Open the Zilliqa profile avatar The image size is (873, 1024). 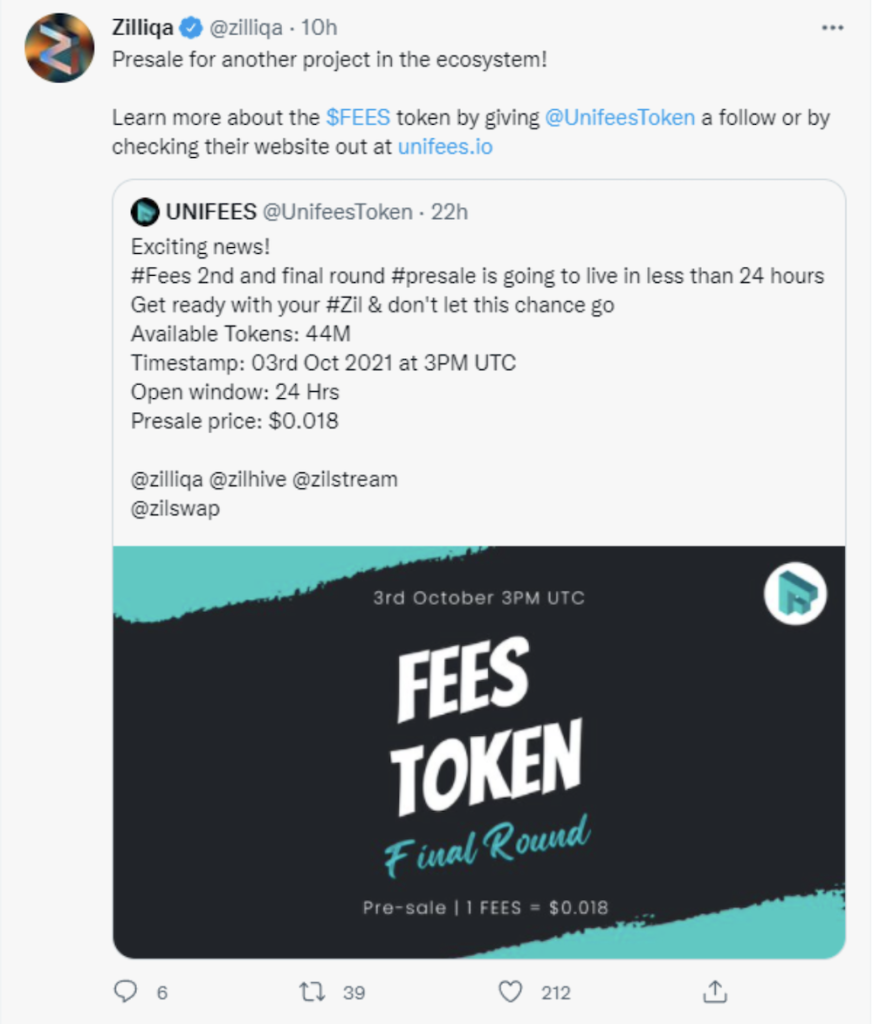click(x=59, y=48)
